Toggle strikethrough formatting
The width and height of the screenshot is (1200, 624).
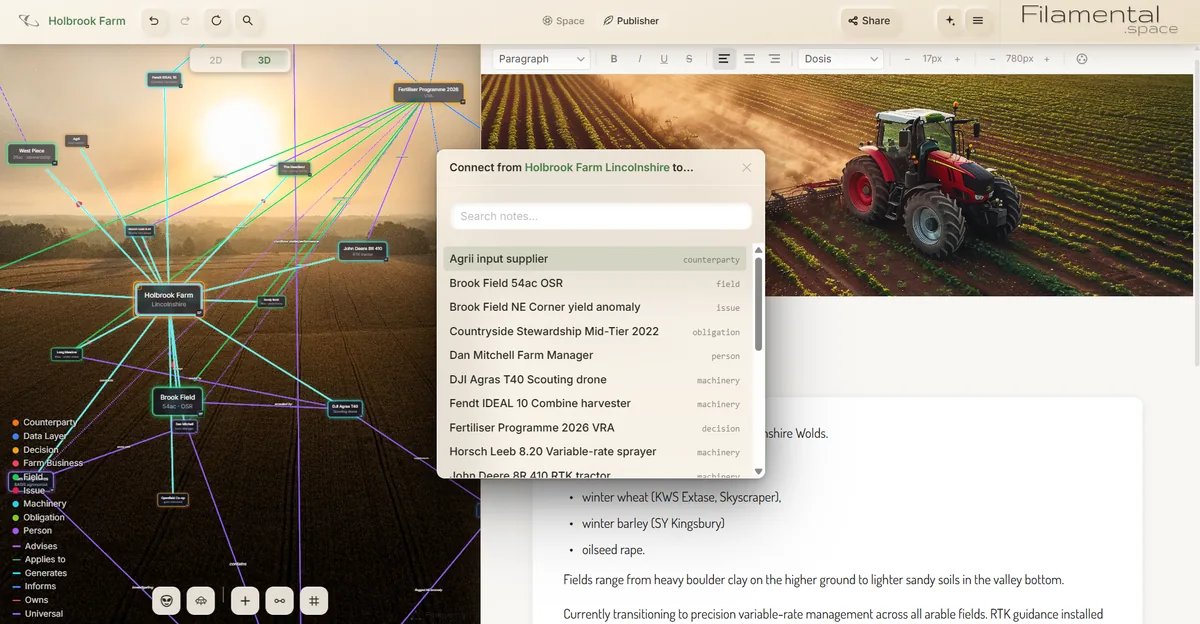click(689, 59)
